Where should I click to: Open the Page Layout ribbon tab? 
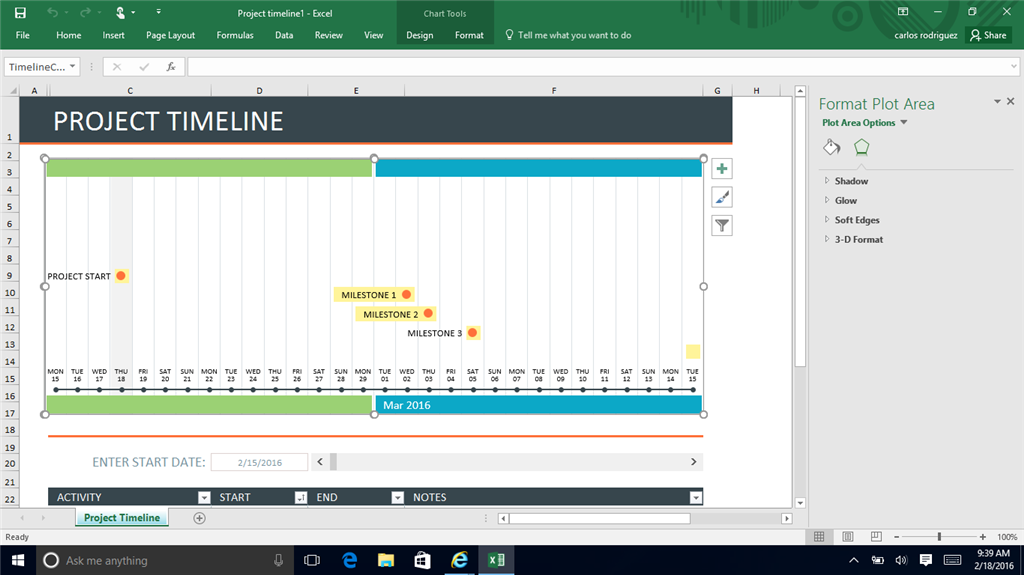click(170, 35)
